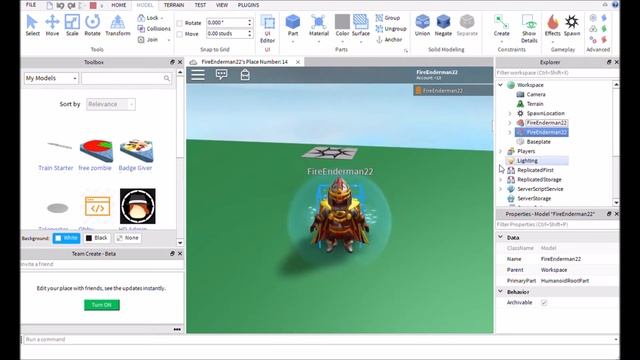Pick the Rotate tool
The image size is (640, 360).
tap(93, 25)
